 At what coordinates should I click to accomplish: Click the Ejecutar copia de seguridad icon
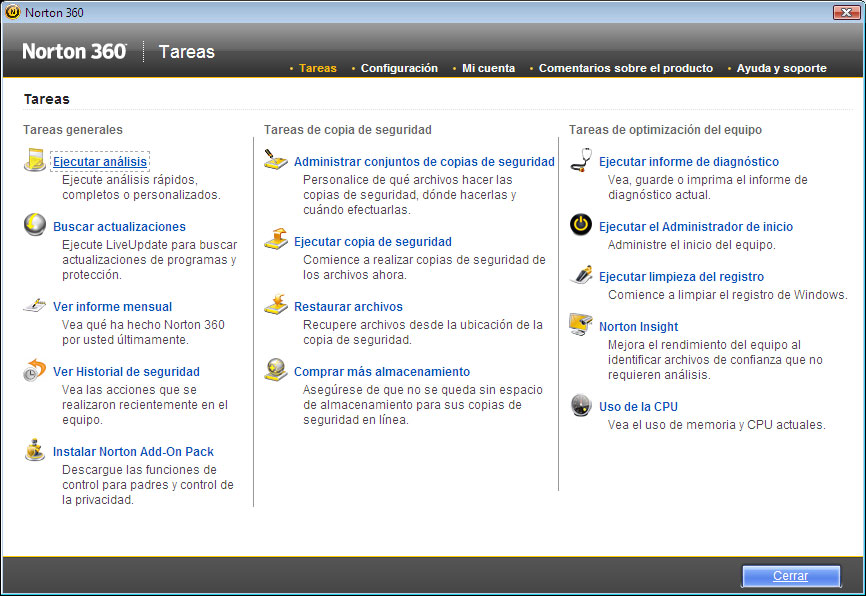[x=276, y=240]
